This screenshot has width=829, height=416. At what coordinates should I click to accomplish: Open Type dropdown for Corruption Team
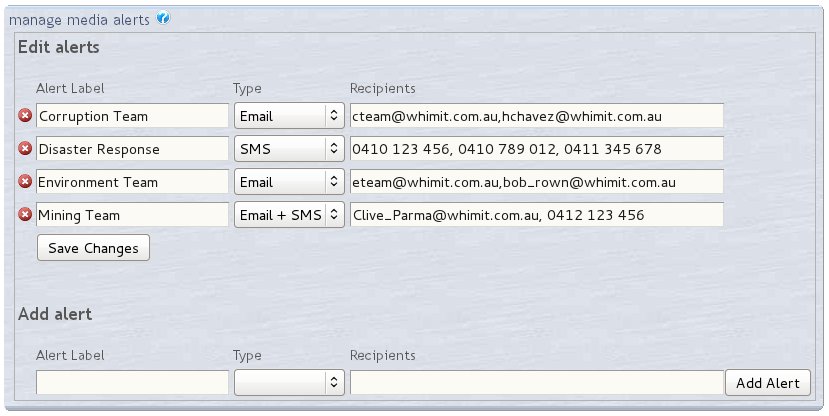(289, 116)
